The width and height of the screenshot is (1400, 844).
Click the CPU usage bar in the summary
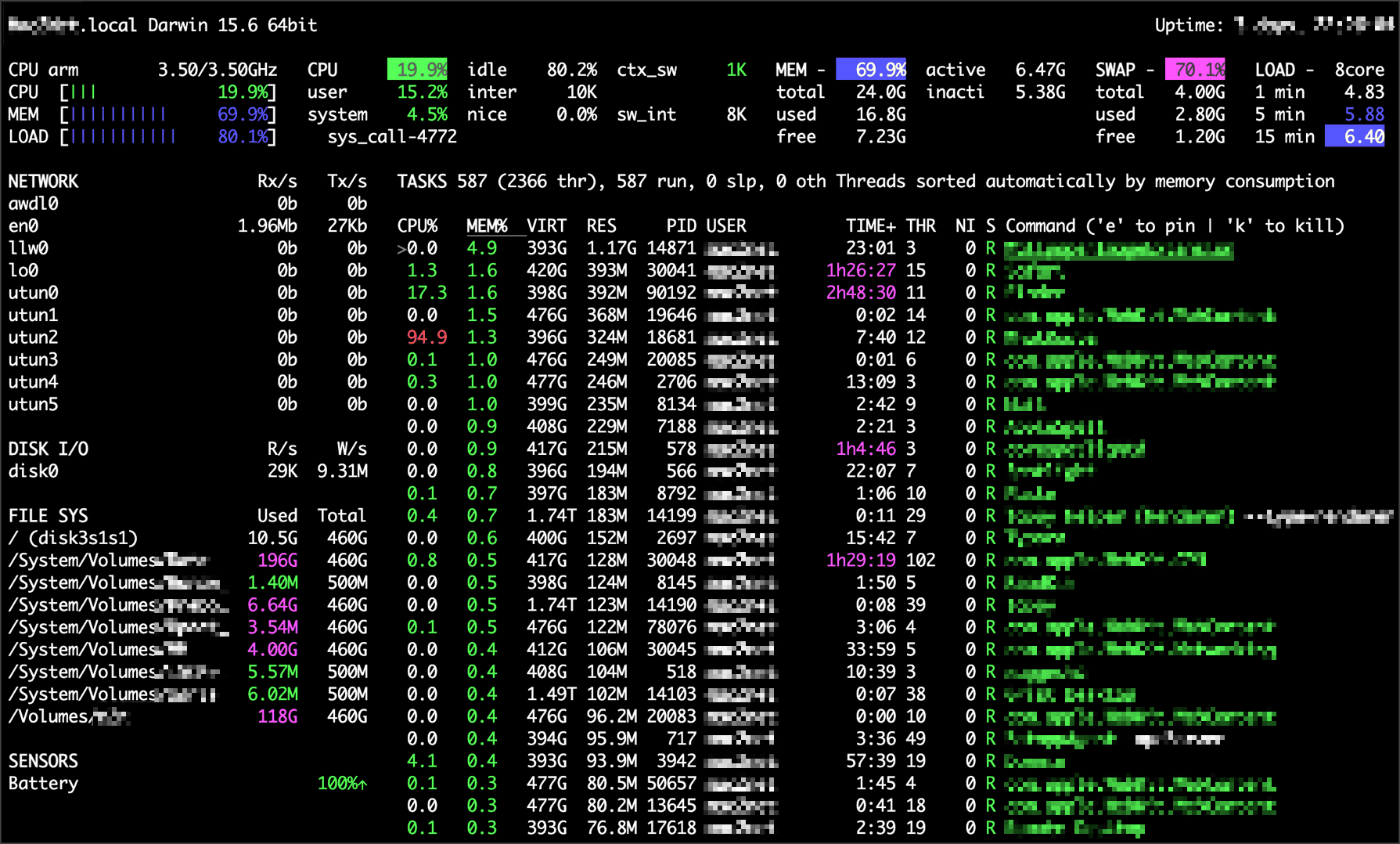167,92
